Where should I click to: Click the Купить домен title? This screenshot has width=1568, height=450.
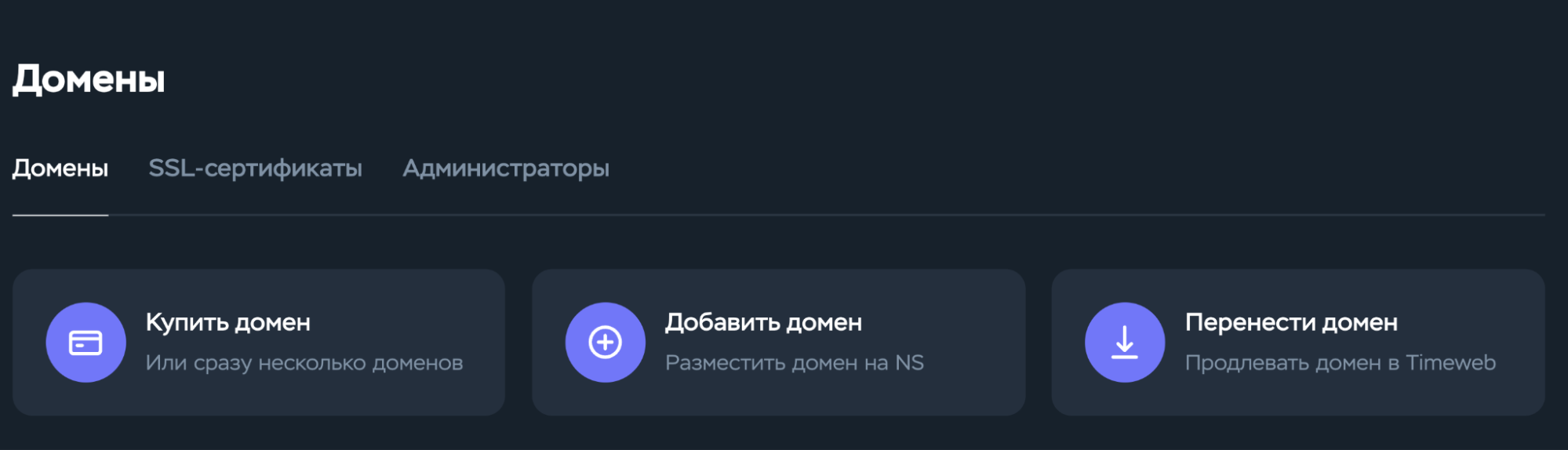tap(228, 322)
